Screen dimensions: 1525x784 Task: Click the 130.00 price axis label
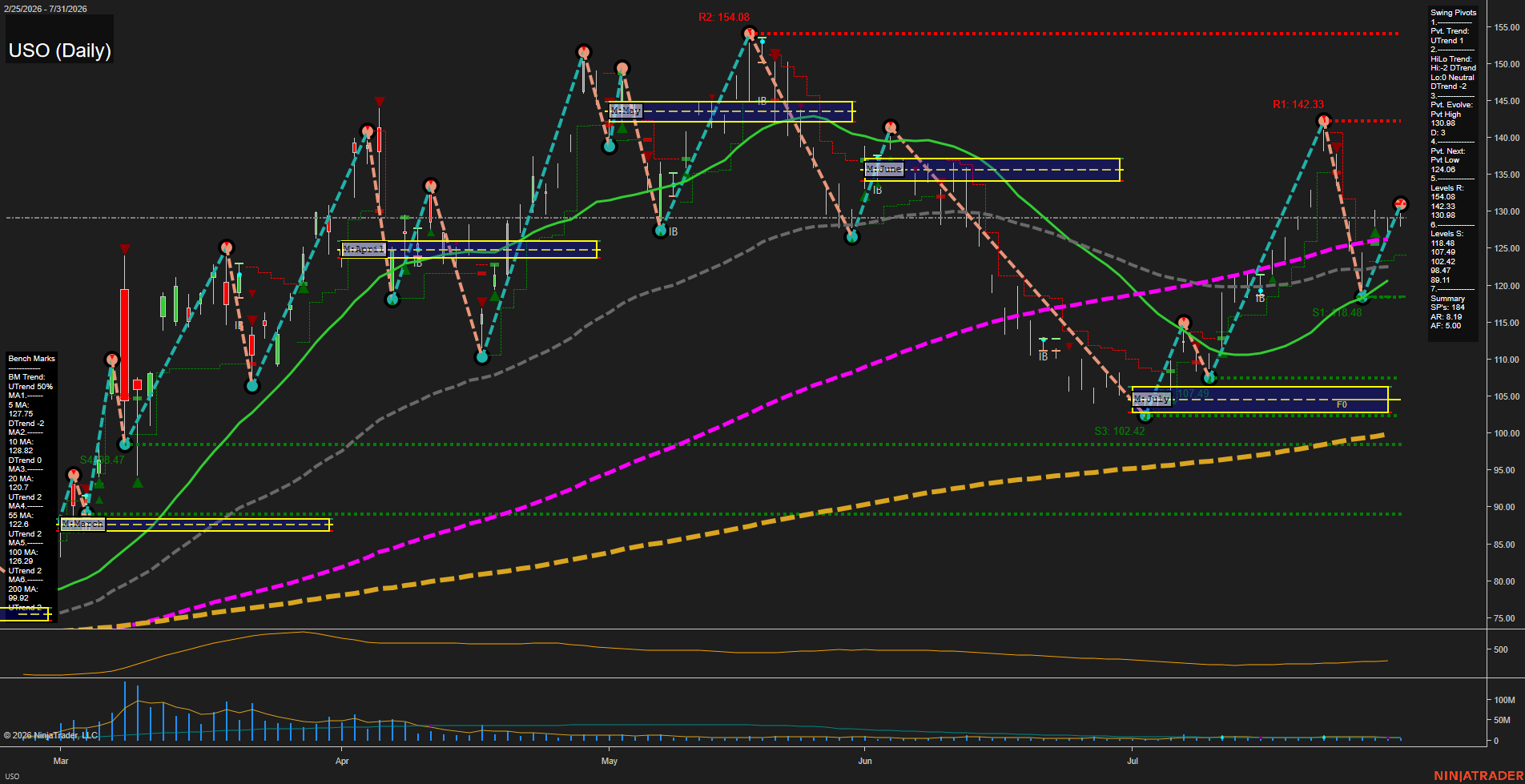tap(1507, 211)
